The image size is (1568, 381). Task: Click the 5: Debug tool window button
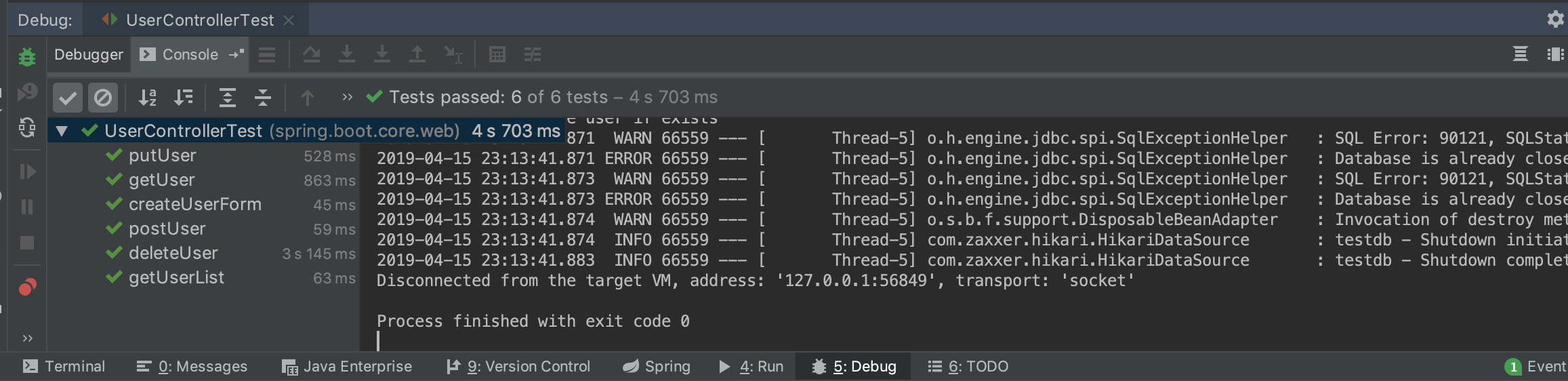[854, 367]
